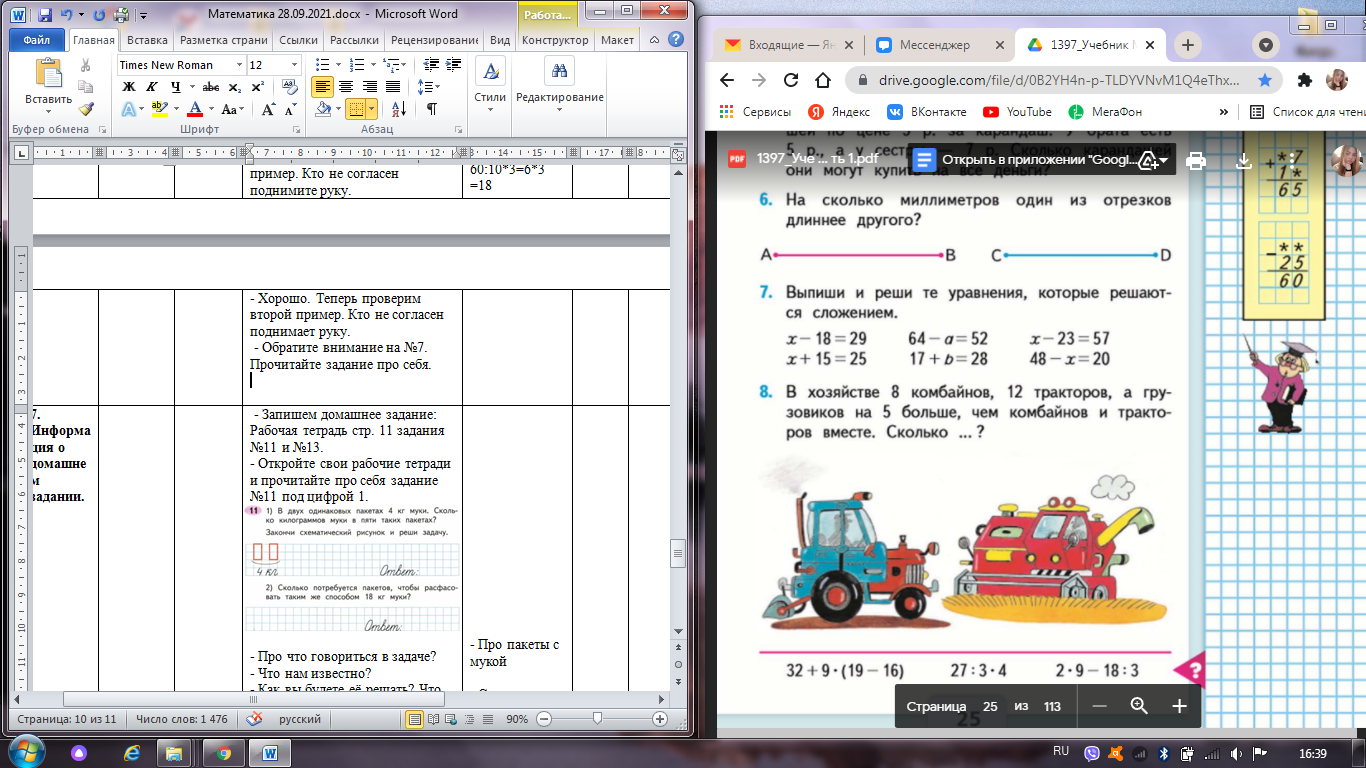Switch to the Конструктор tab
The height and width of the screenshot is (768, 1366).
pos(555,40)
